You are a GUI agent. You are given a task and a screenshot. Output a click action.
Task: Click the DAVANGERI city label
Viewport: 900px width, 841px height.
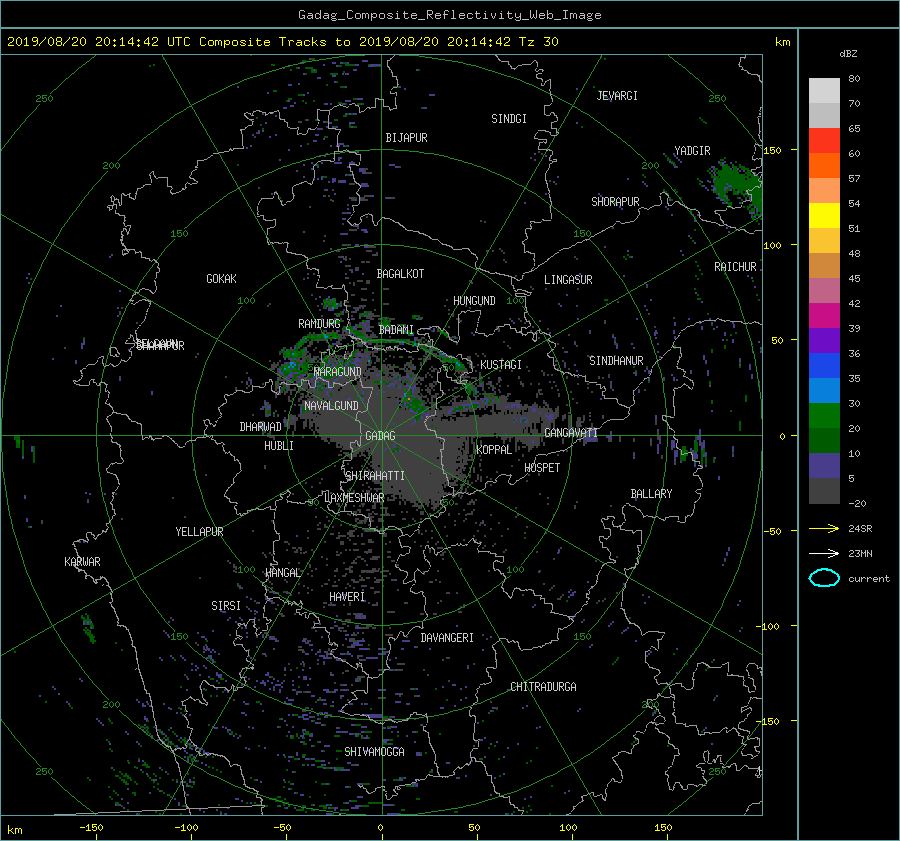click(x=447, y=638)
